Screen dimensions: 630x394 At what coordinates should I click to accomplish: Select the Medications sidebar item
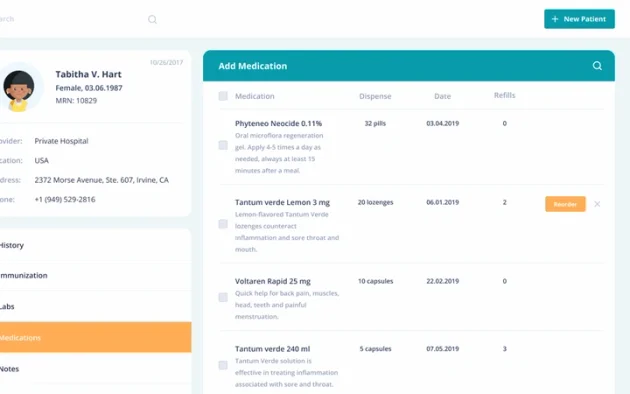[96, 337]
